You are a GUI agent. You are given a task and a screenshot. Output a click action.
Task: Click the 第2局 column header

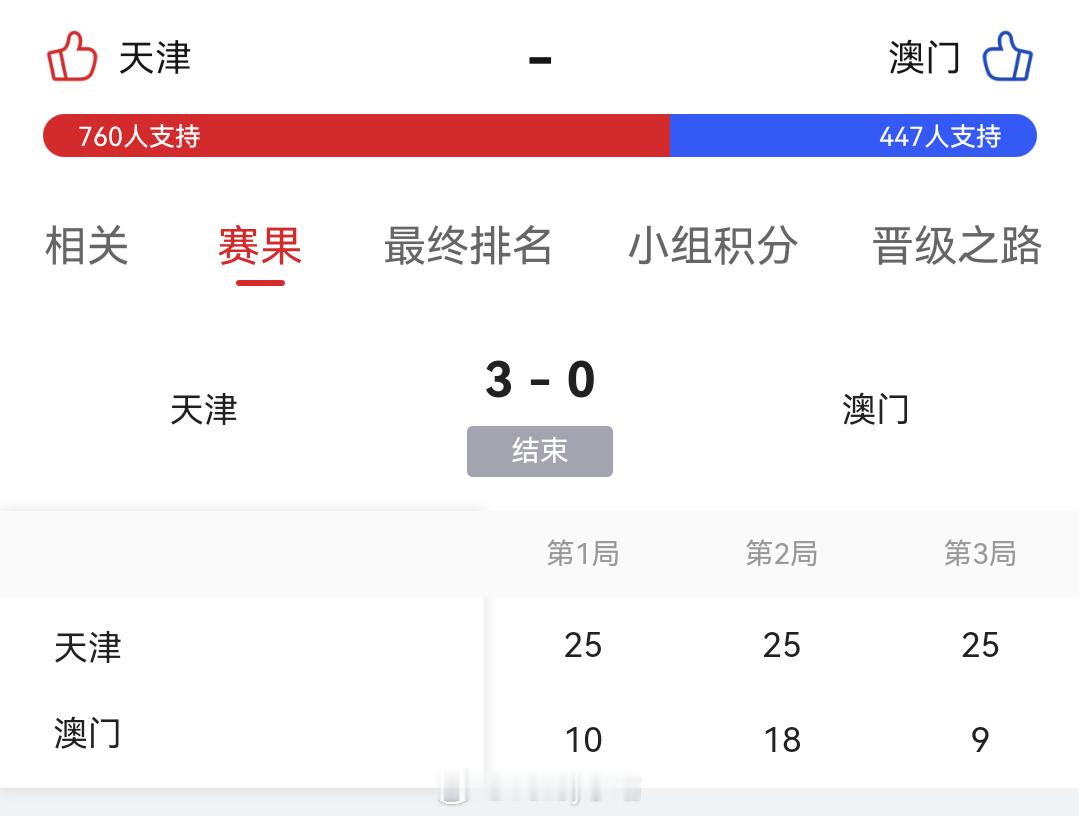[782, 553]
